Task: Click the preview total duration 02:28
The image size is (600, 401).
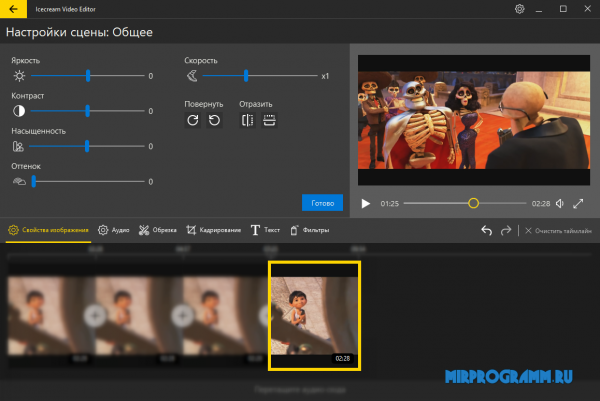Action: pos(541,204)
